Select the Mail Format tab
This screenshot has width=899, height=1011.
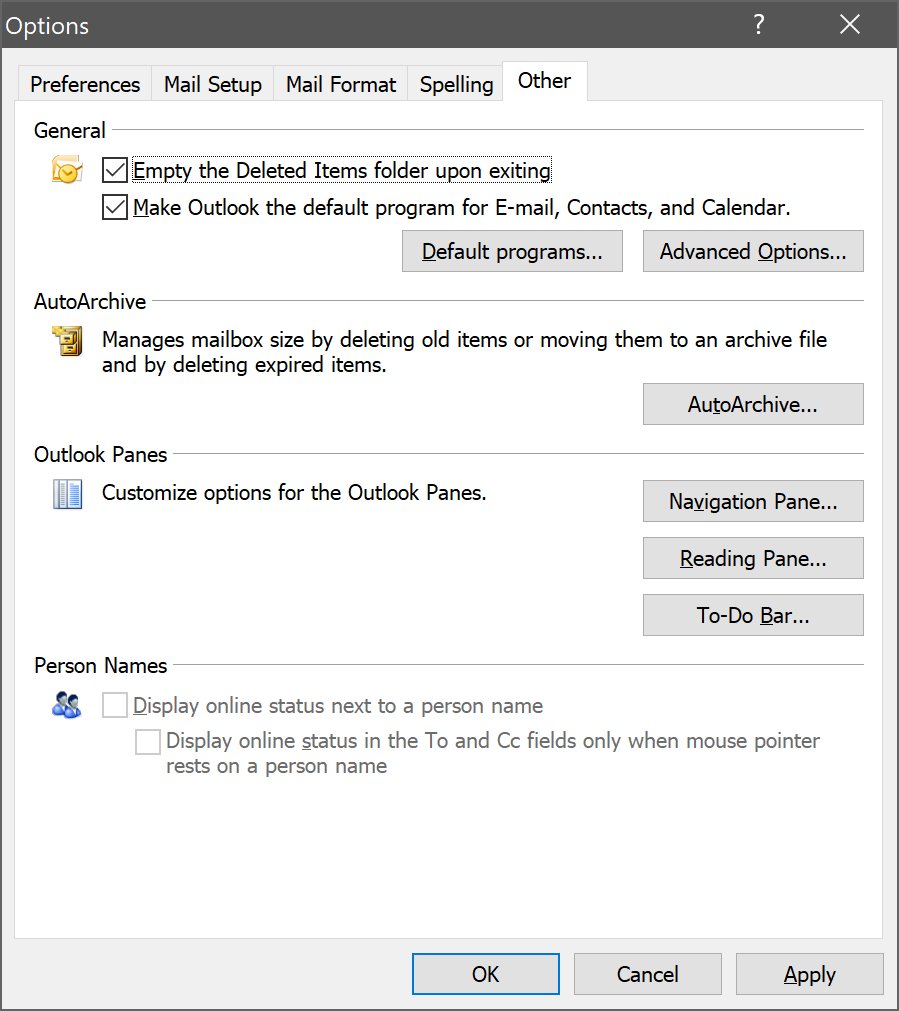click(x=341, y=84)
